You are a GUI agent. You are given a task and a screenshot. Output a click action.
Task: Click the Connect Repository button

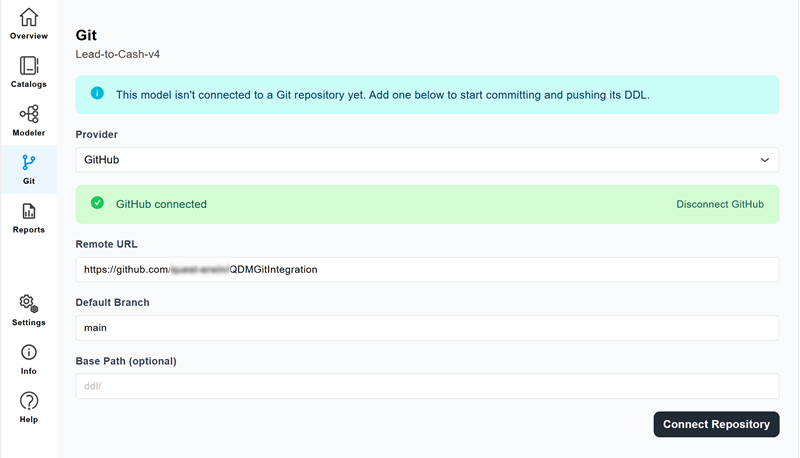pos(716,424)
